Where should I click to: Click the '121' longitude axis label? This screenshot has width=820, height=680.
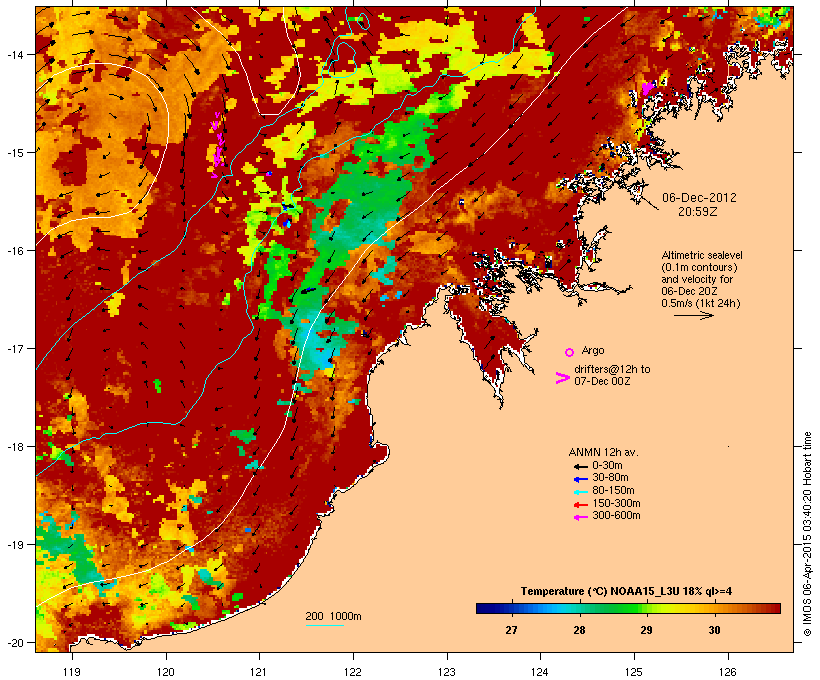click(259, 672)
